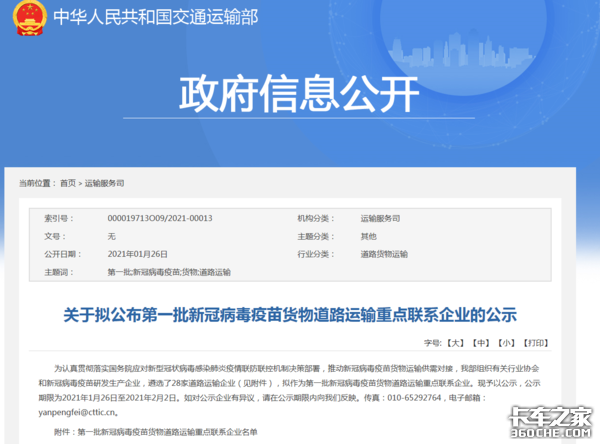
Task: Click the index number 000019713O09/2021-00013
Action: click(160, 218)
